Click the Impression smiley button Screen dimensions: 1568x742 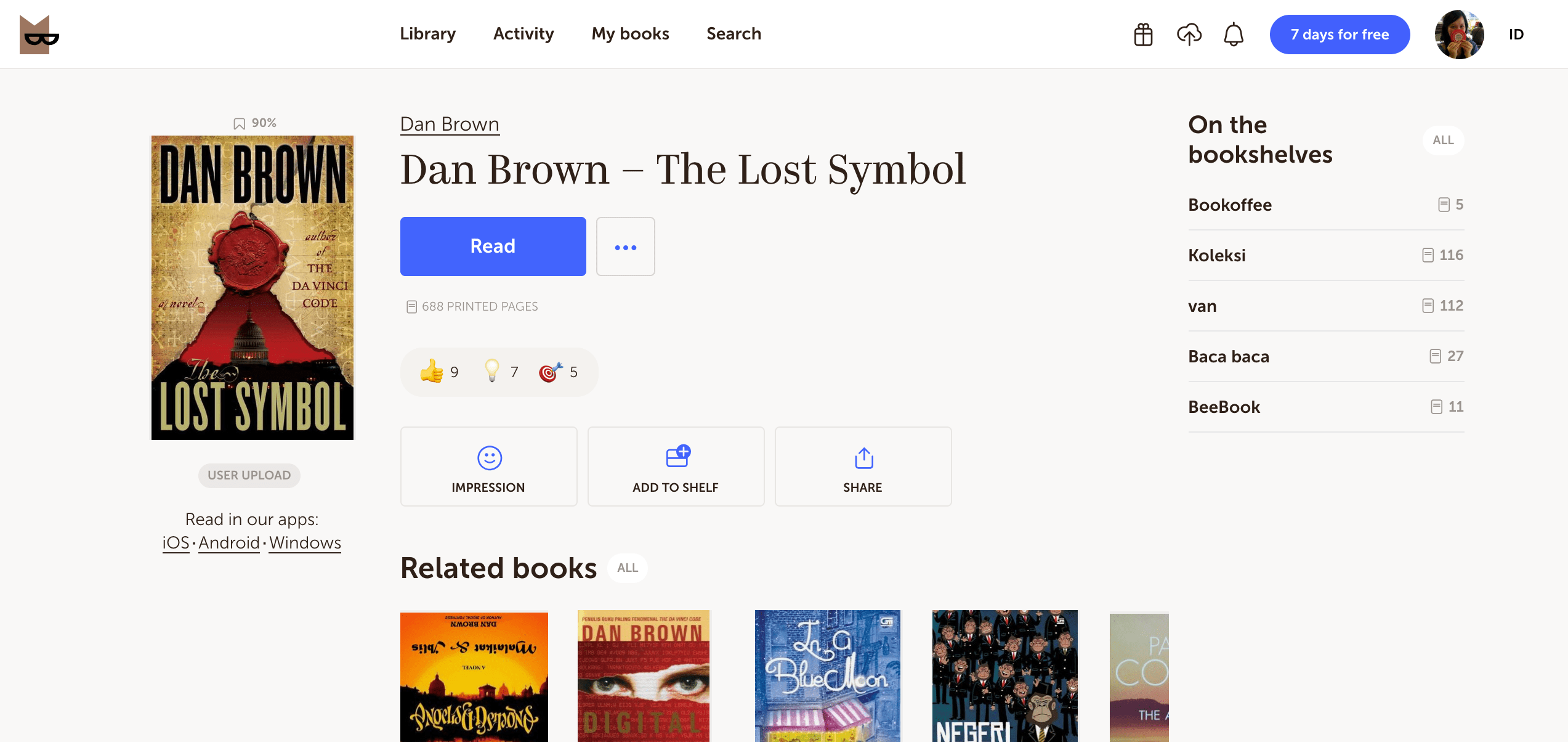[x=488, y=467]
